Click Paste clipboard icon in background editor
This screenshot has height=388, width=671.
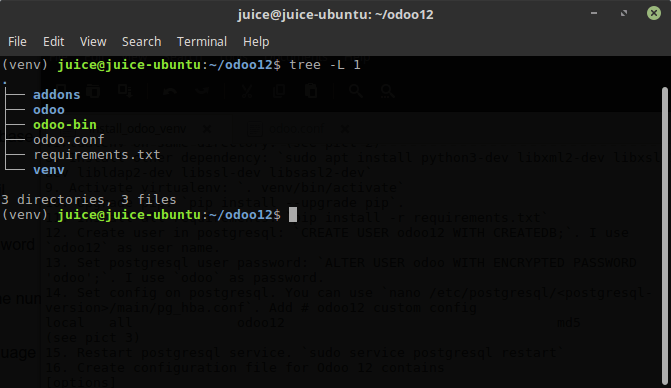pyautogui.click(x=311, y=91)
